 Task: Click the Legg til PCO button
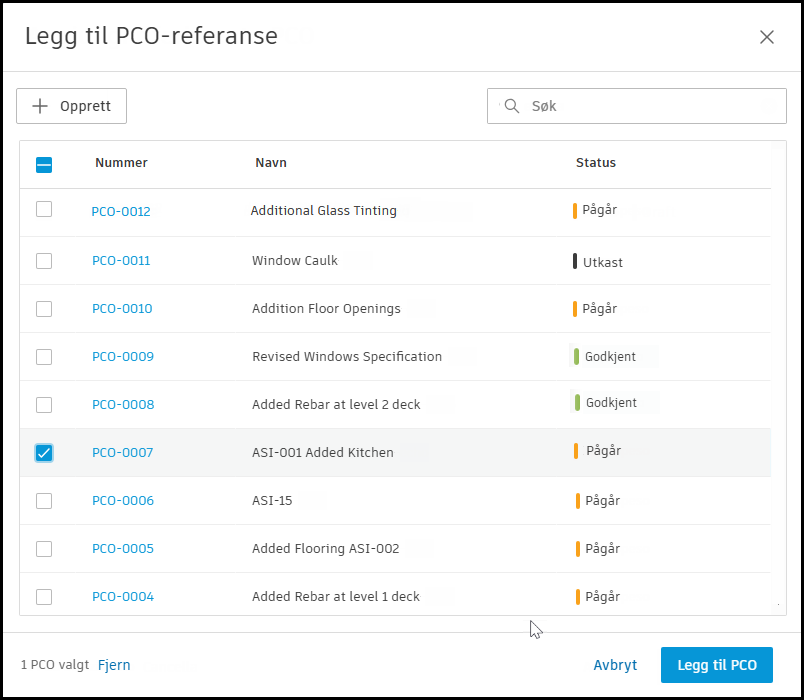tap(717, 665)
